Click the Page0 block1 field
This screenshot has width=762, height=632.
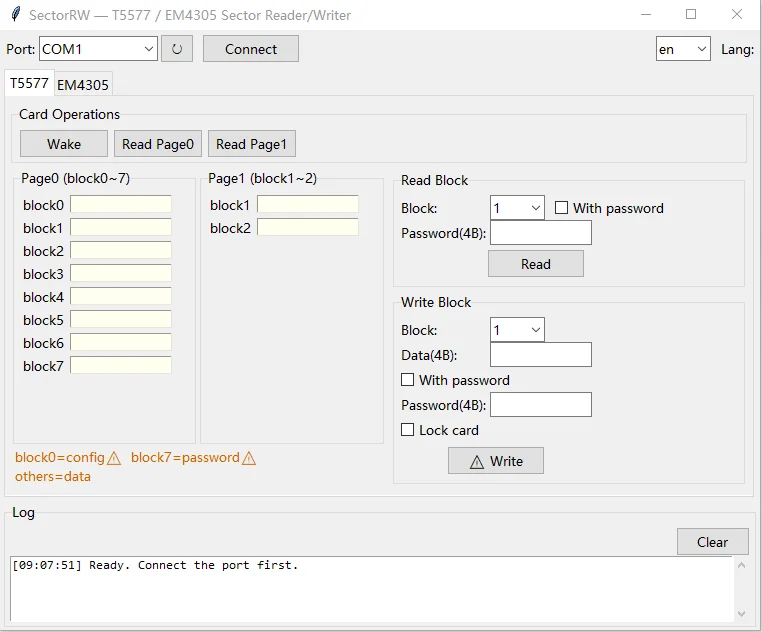121,227
